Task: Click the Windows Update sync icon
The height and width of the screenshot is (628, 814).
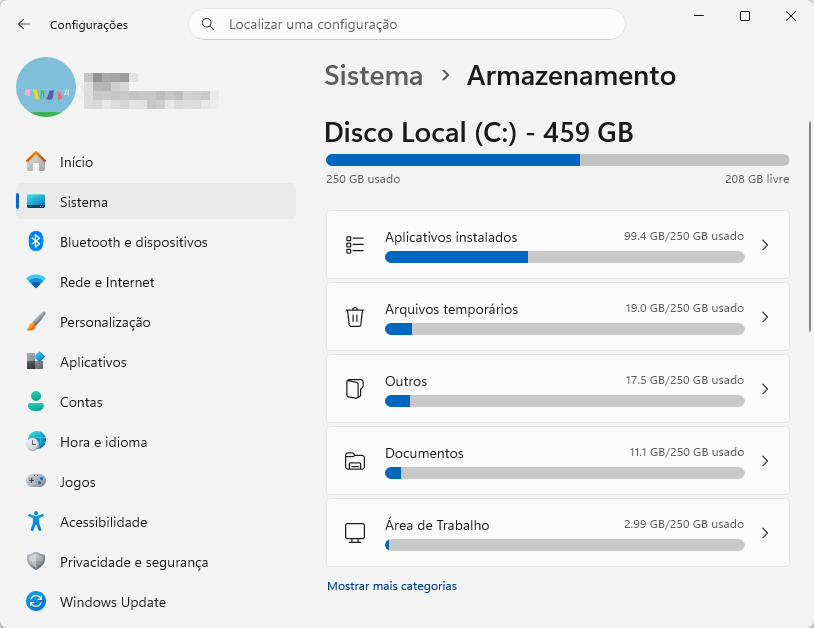Action: pyautogui.click(x=36, y=602)
